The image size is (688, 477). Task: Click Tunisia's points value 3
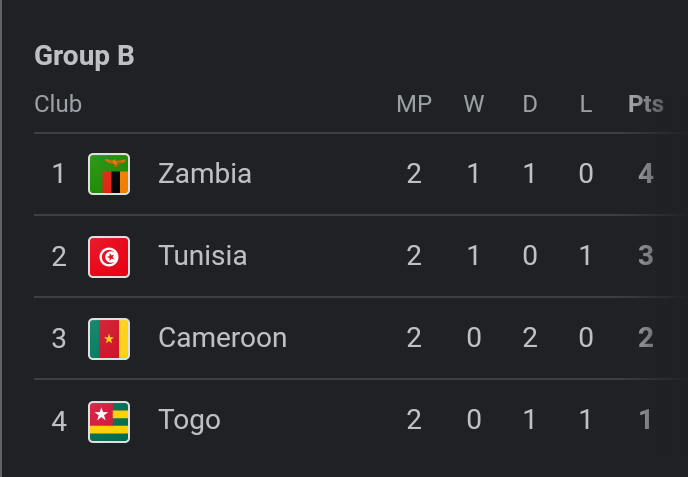[x=646, y=256]
